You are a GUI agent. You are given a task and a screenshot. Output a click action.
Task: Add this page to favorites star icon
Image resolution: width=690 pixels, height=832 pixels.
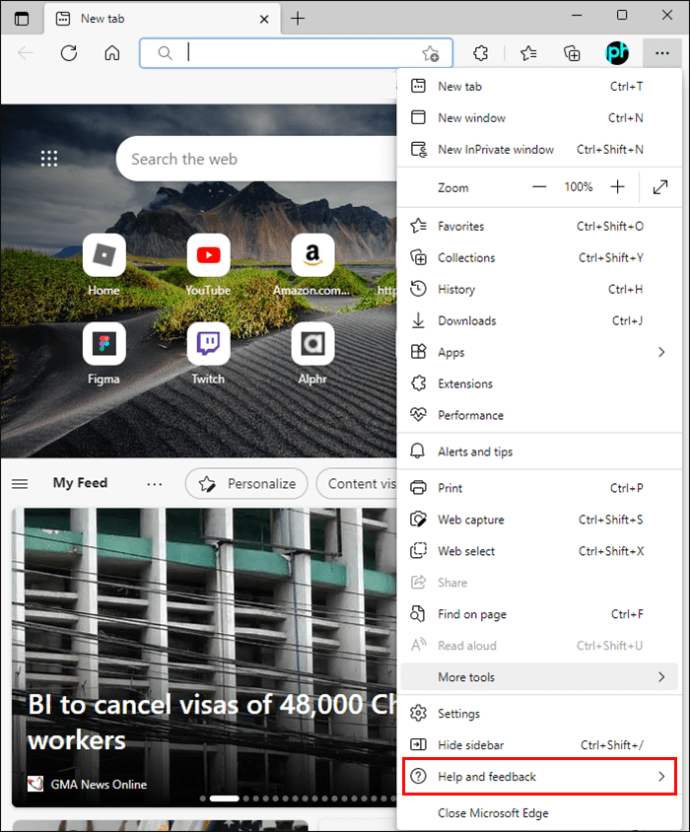click(430, 54)
